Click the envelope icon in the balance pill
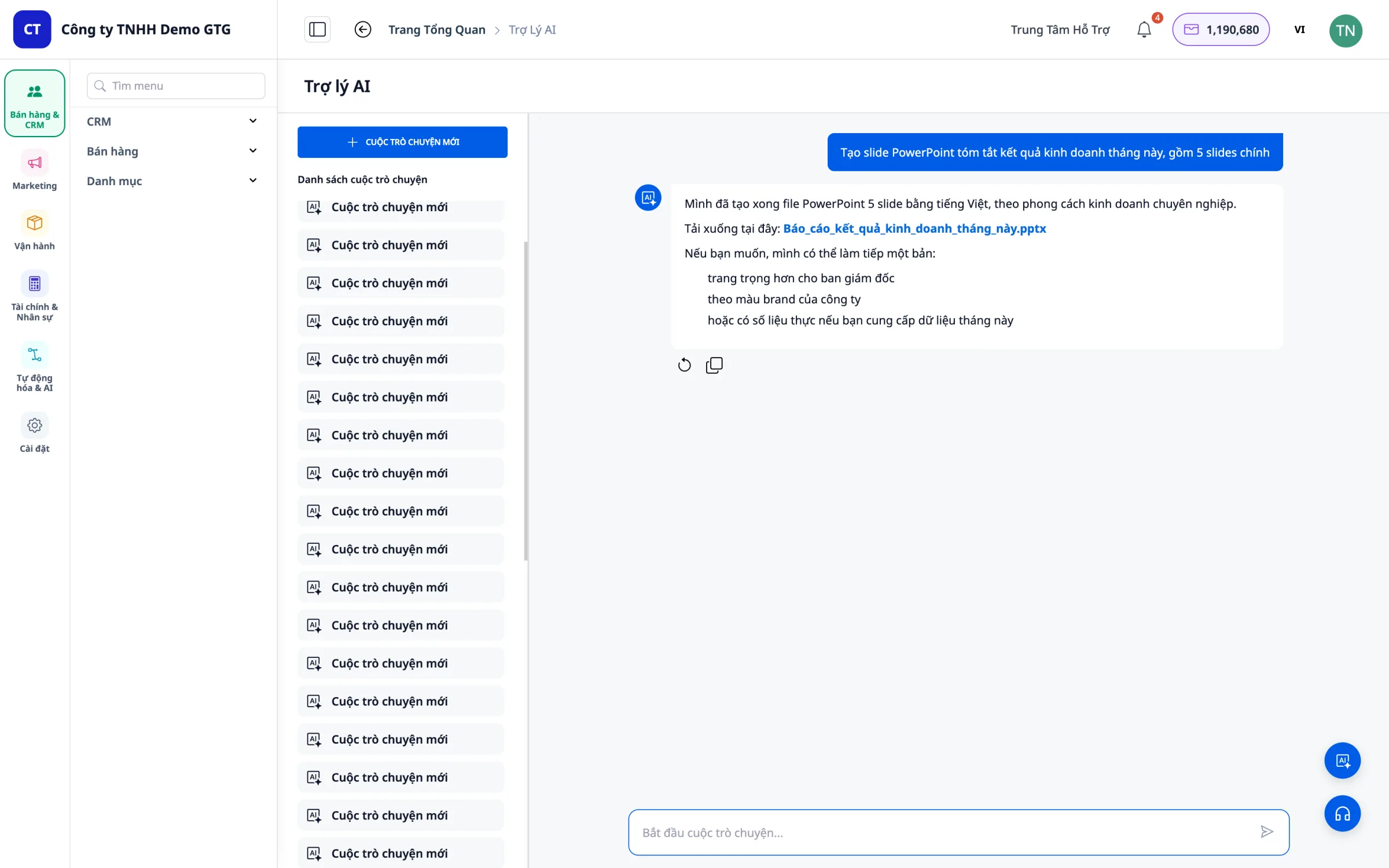This screenshot has height=868, width=1389. pos(1191,30)
